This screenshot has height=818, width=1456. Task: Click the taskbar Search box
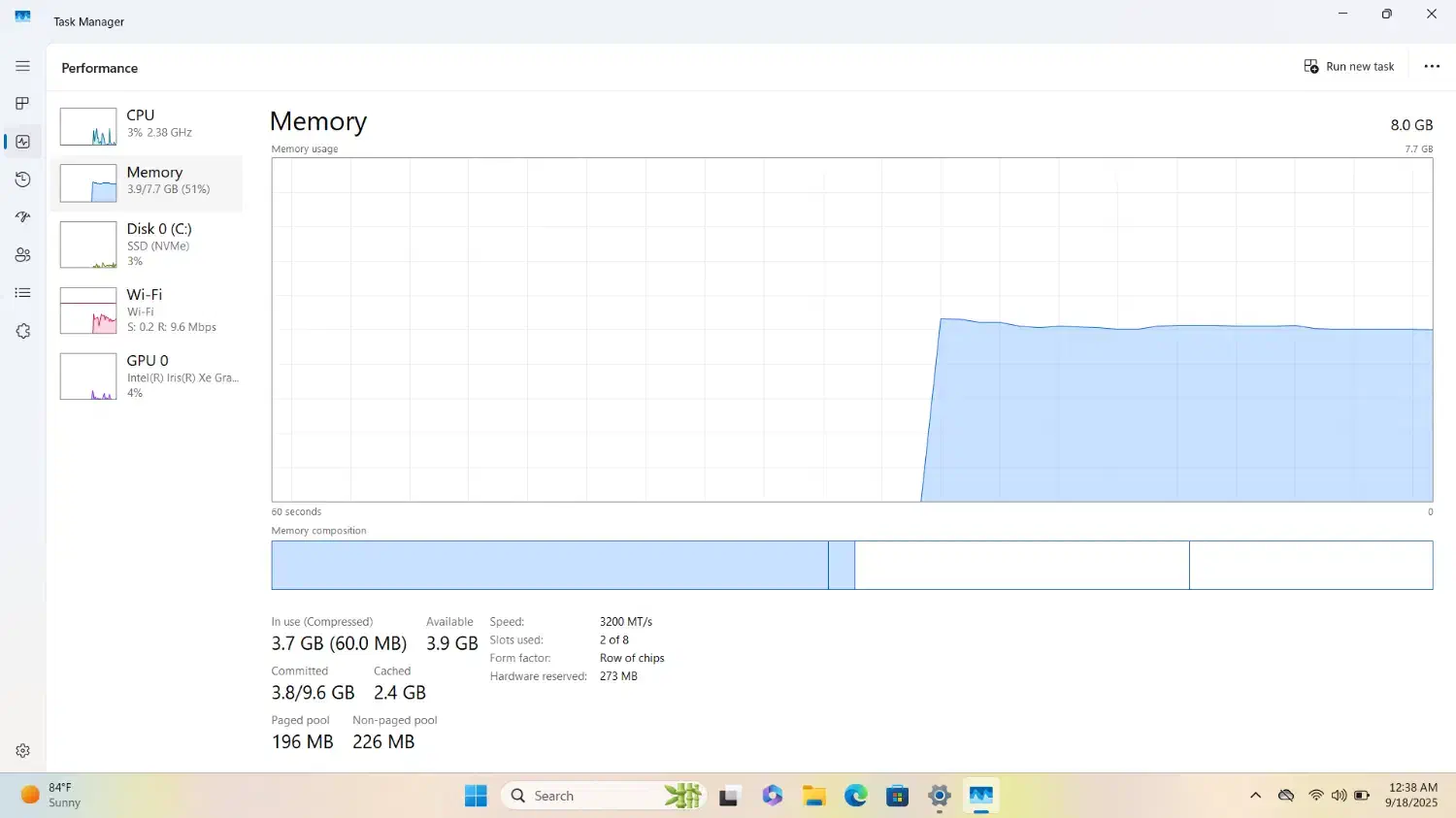(582, 796)
